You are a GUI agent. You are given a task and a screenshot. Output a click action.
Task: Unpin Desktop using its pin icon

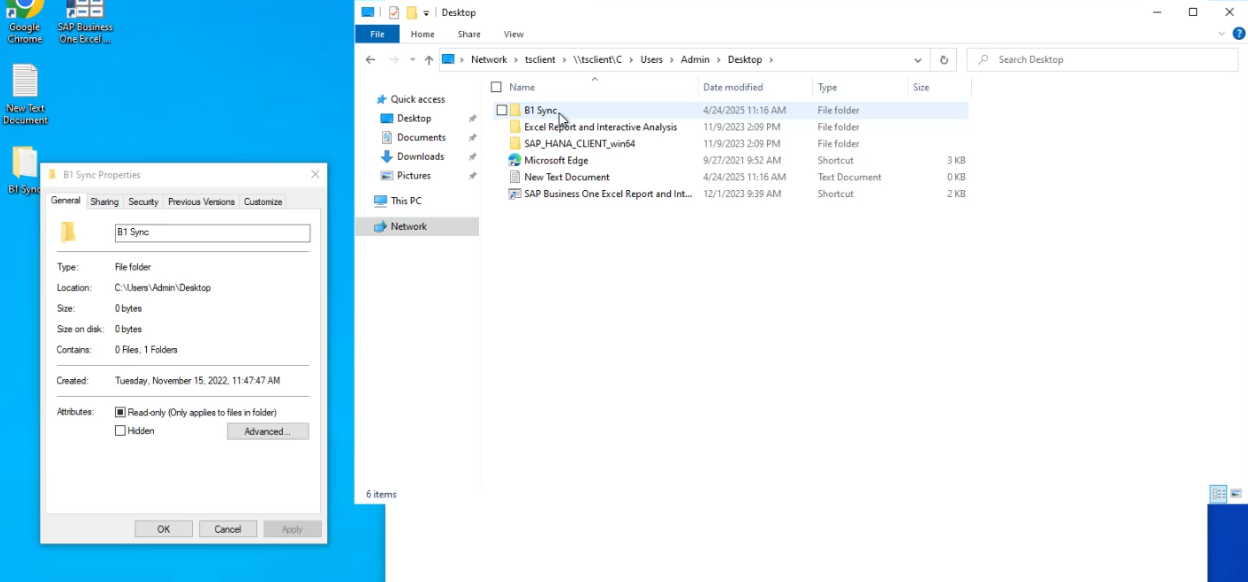(x=472, y=118)
